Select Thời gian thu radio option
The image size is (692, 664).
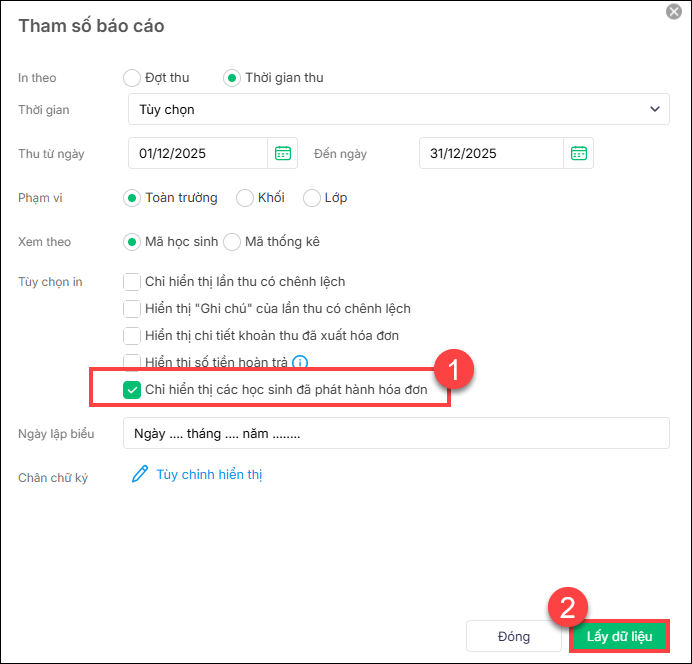point(232,77)
